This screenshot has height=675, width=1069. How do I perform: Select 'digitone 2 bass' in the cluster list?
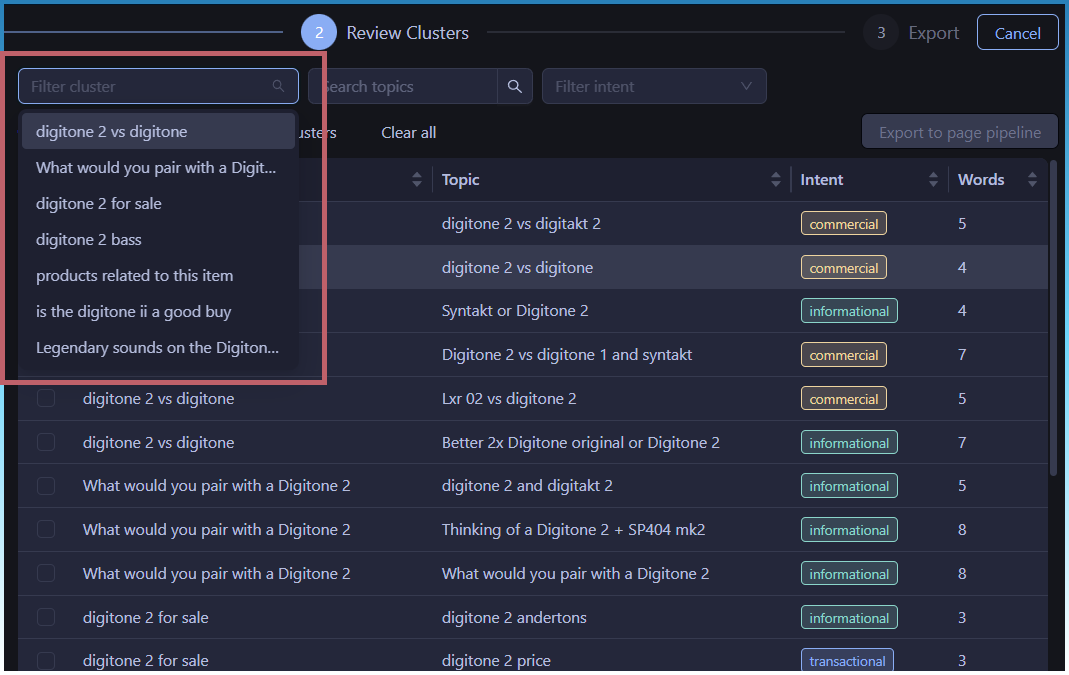[x=89, y=240]
